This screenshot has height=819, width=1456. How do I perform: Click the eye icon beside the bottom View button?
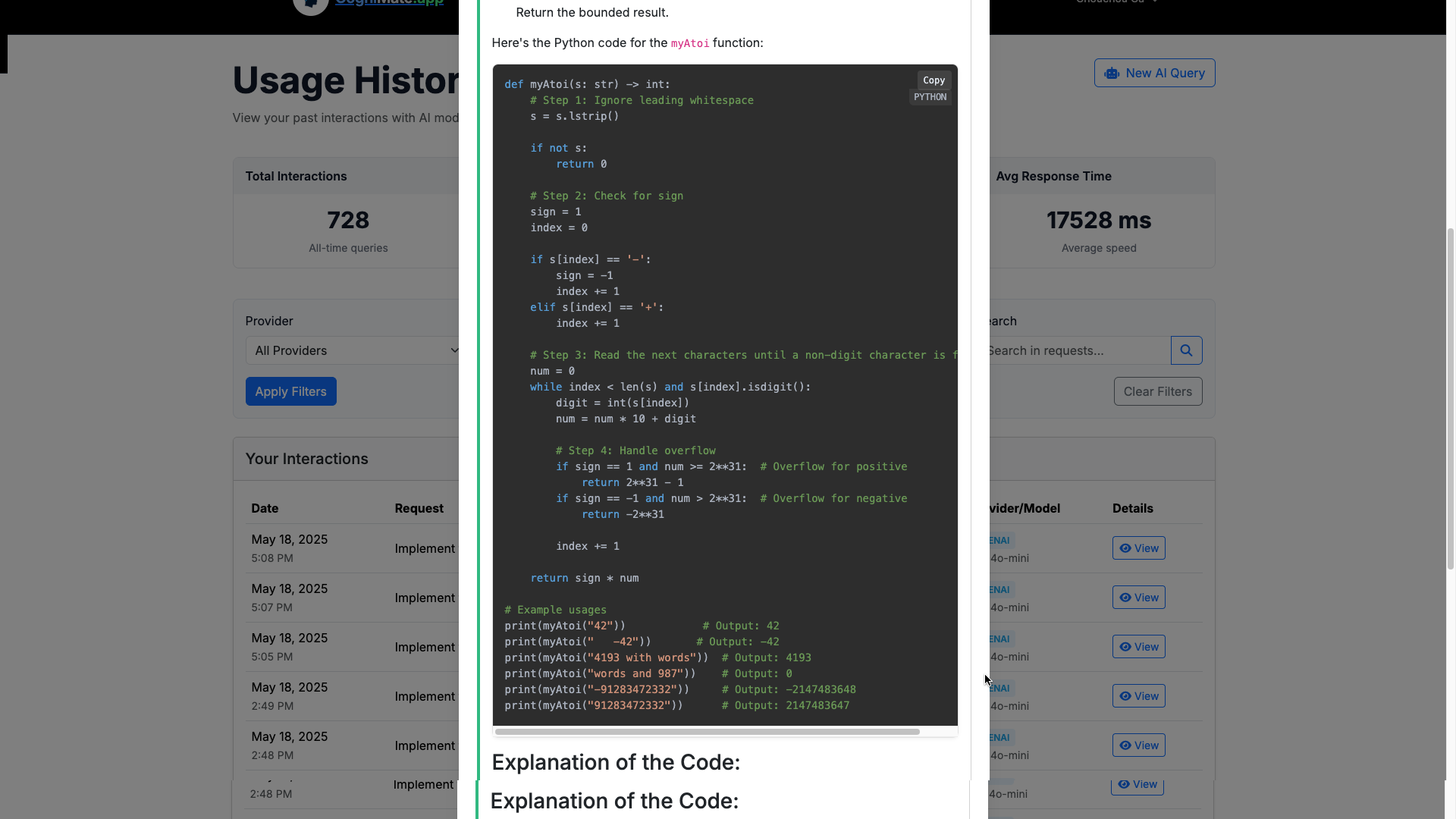point(1125,785)
